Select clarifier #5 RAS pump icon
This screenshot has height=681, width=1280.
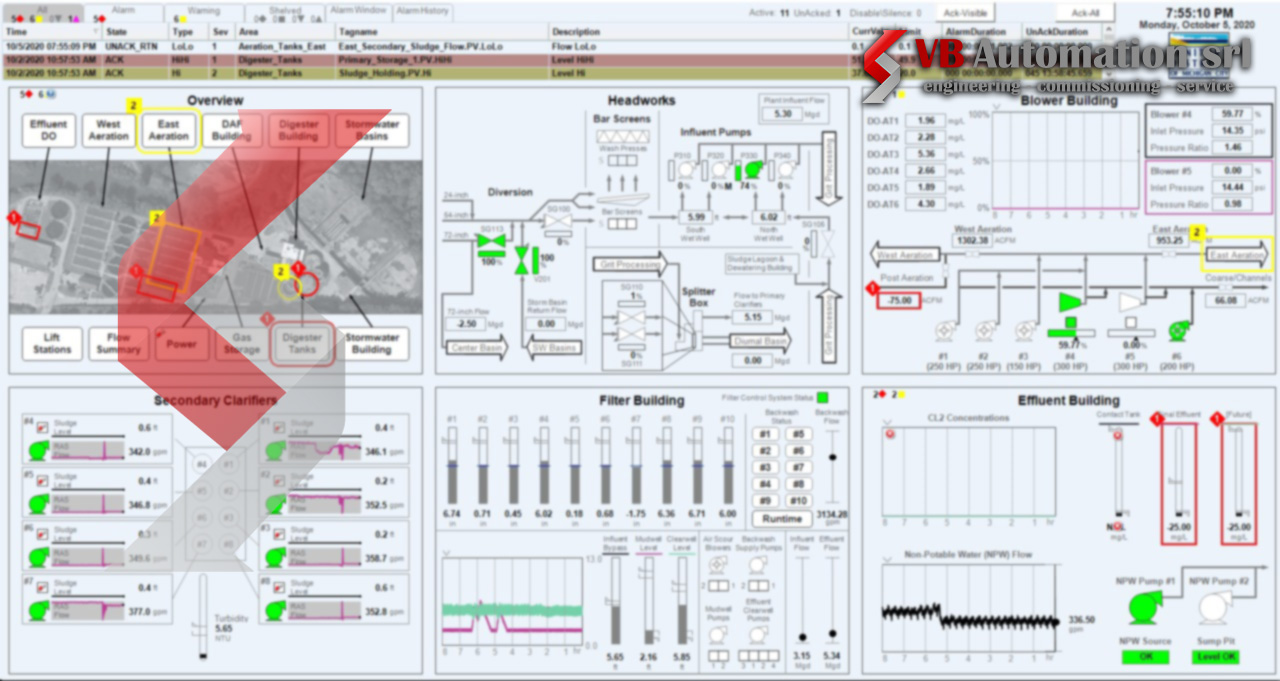coord(38,504)
